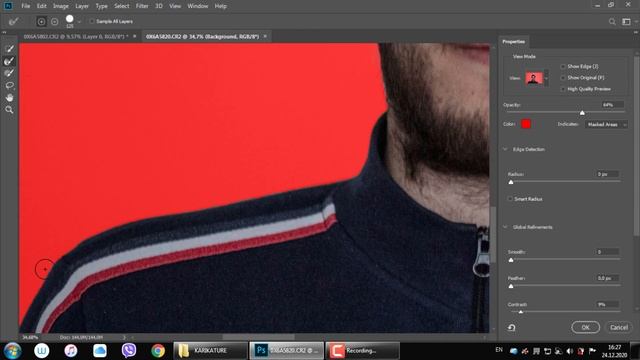Click the volume speaker tray icon
The height and width of the screenshot is (360, 640).
pos(569,351)
